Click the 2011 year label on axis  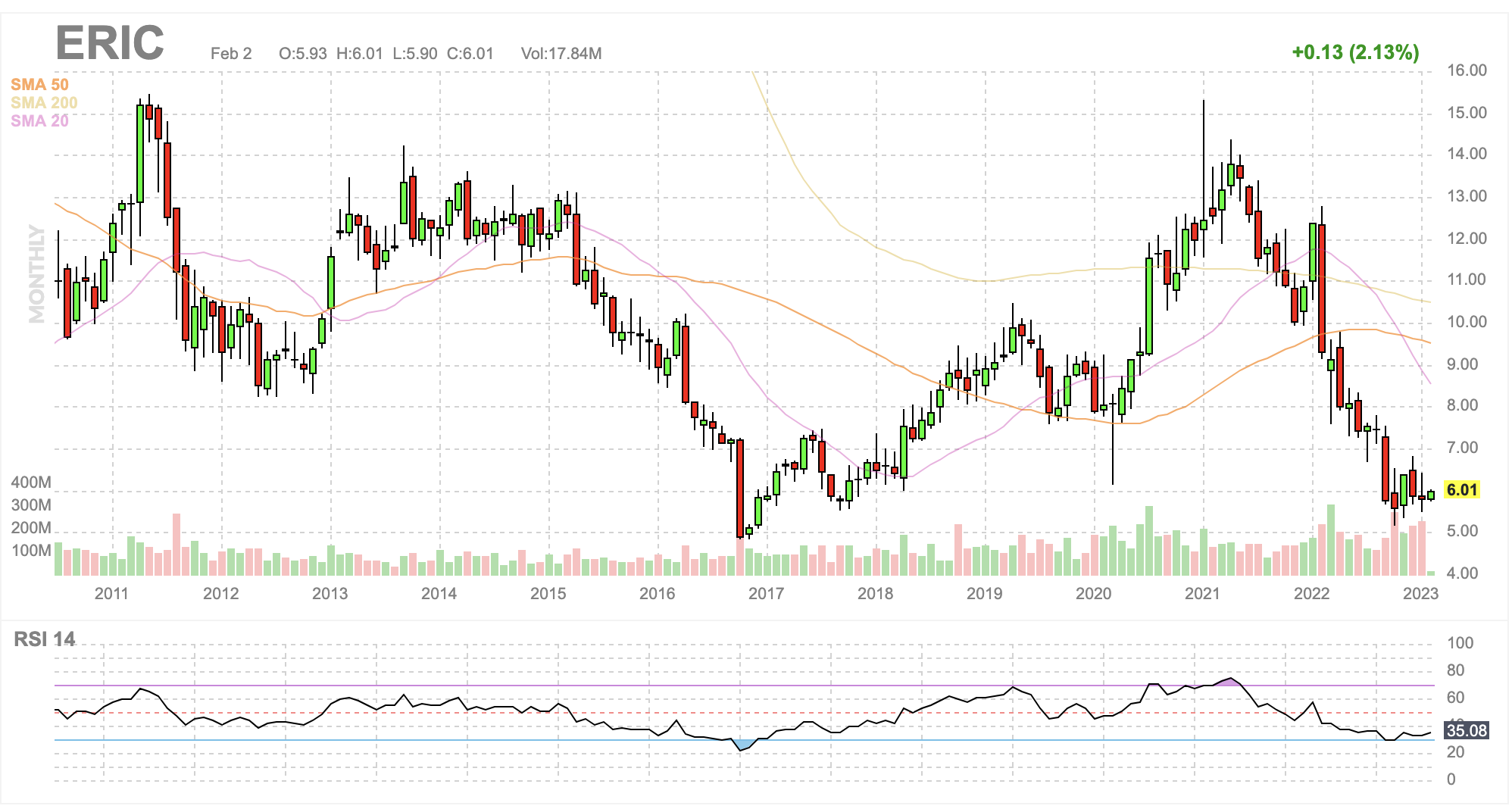111,593
